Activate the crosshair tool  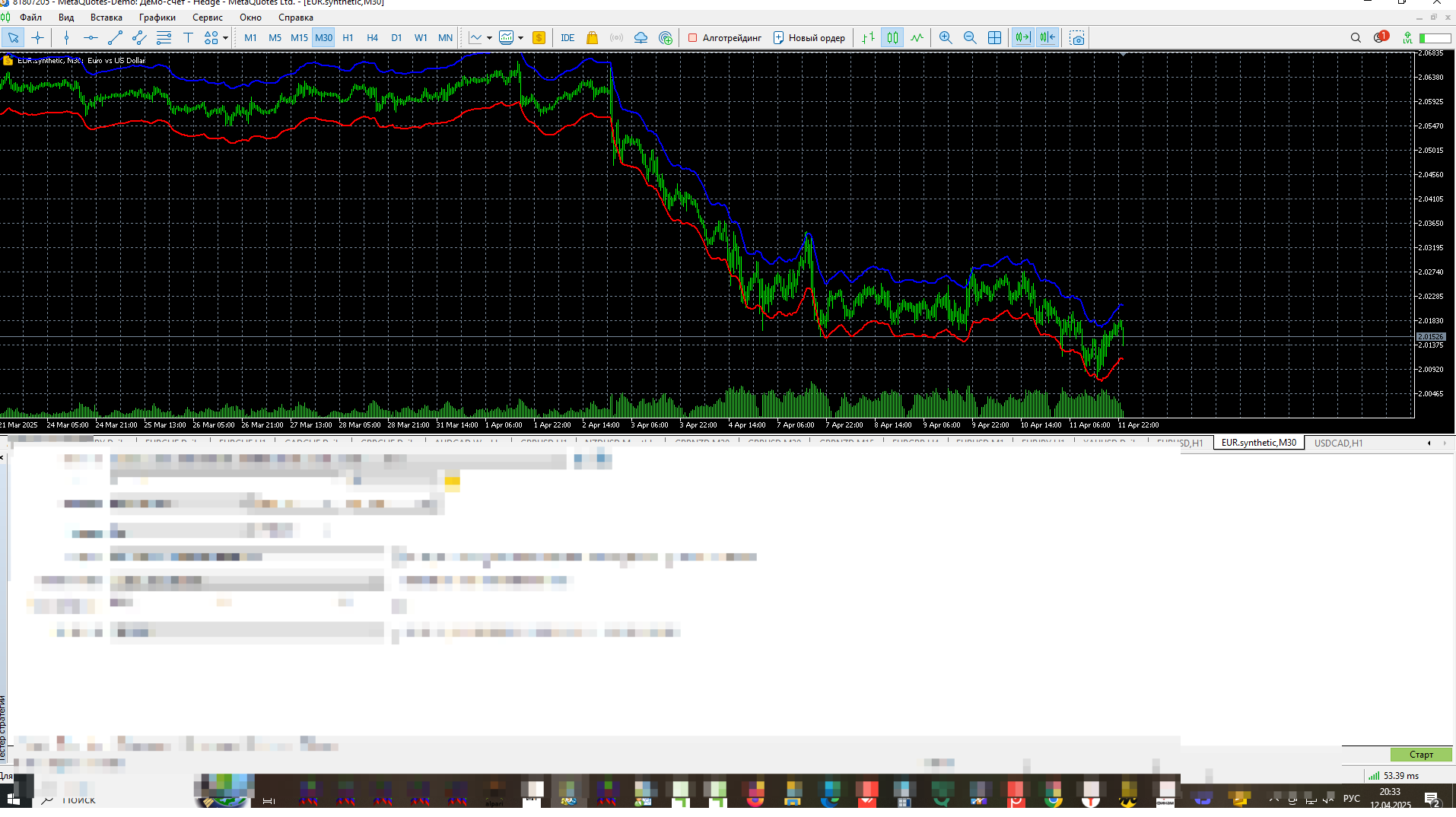coord(37,37)
